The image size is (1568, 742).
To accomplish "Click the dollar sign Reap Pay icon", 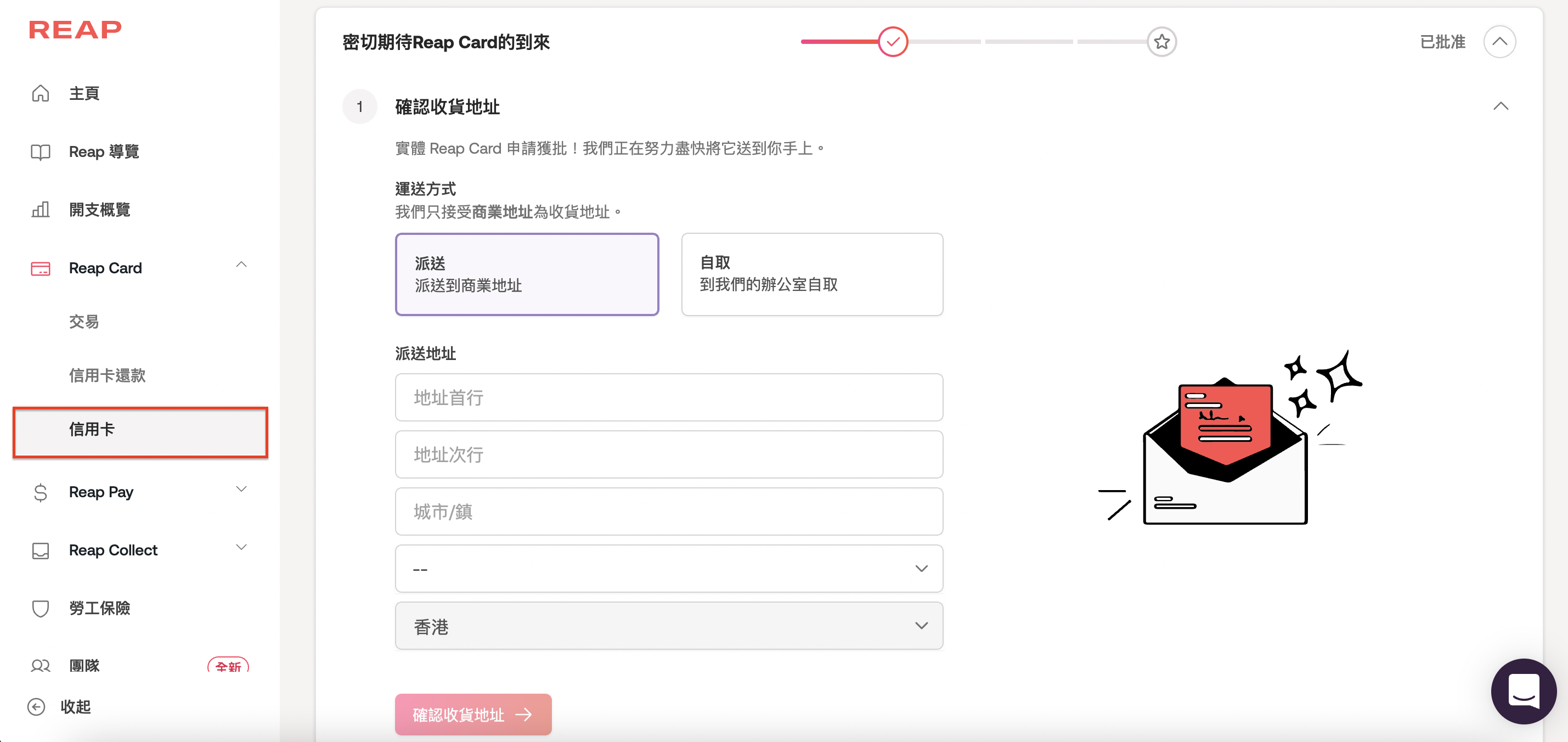I will pyautogui.click(x=40, y=492).
